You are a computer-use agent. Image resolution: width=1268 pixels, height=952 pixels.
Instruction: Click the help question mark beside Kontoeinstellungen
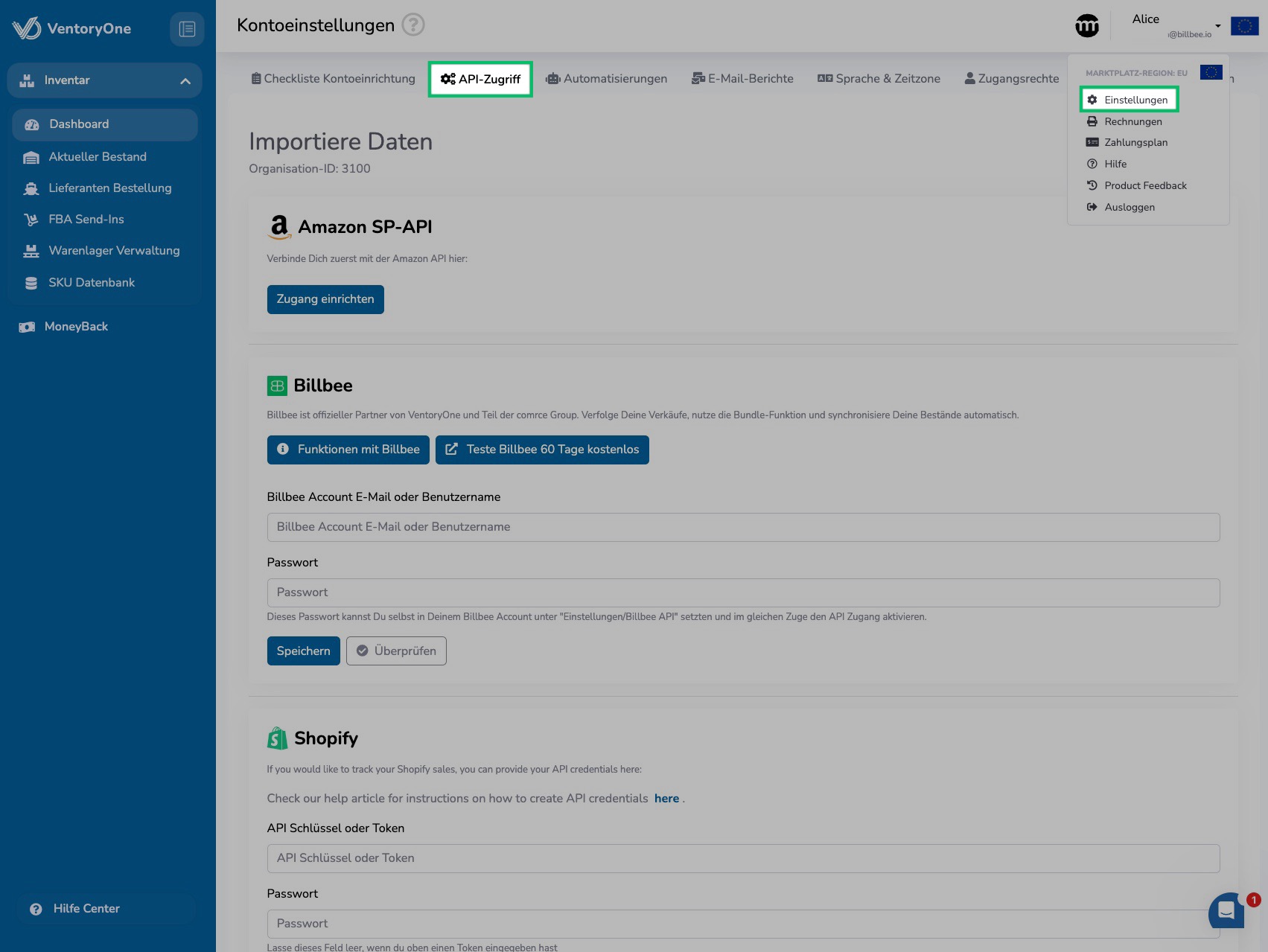pos(413,25)
